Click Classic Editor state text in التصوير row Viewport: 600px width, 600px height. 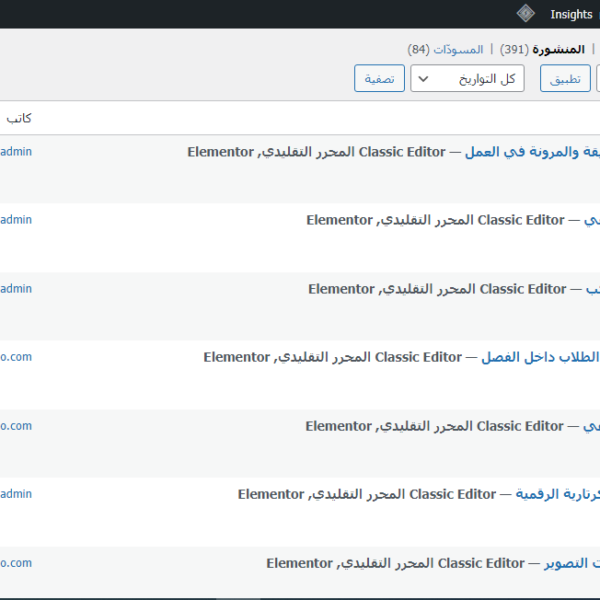click(481, 563)
